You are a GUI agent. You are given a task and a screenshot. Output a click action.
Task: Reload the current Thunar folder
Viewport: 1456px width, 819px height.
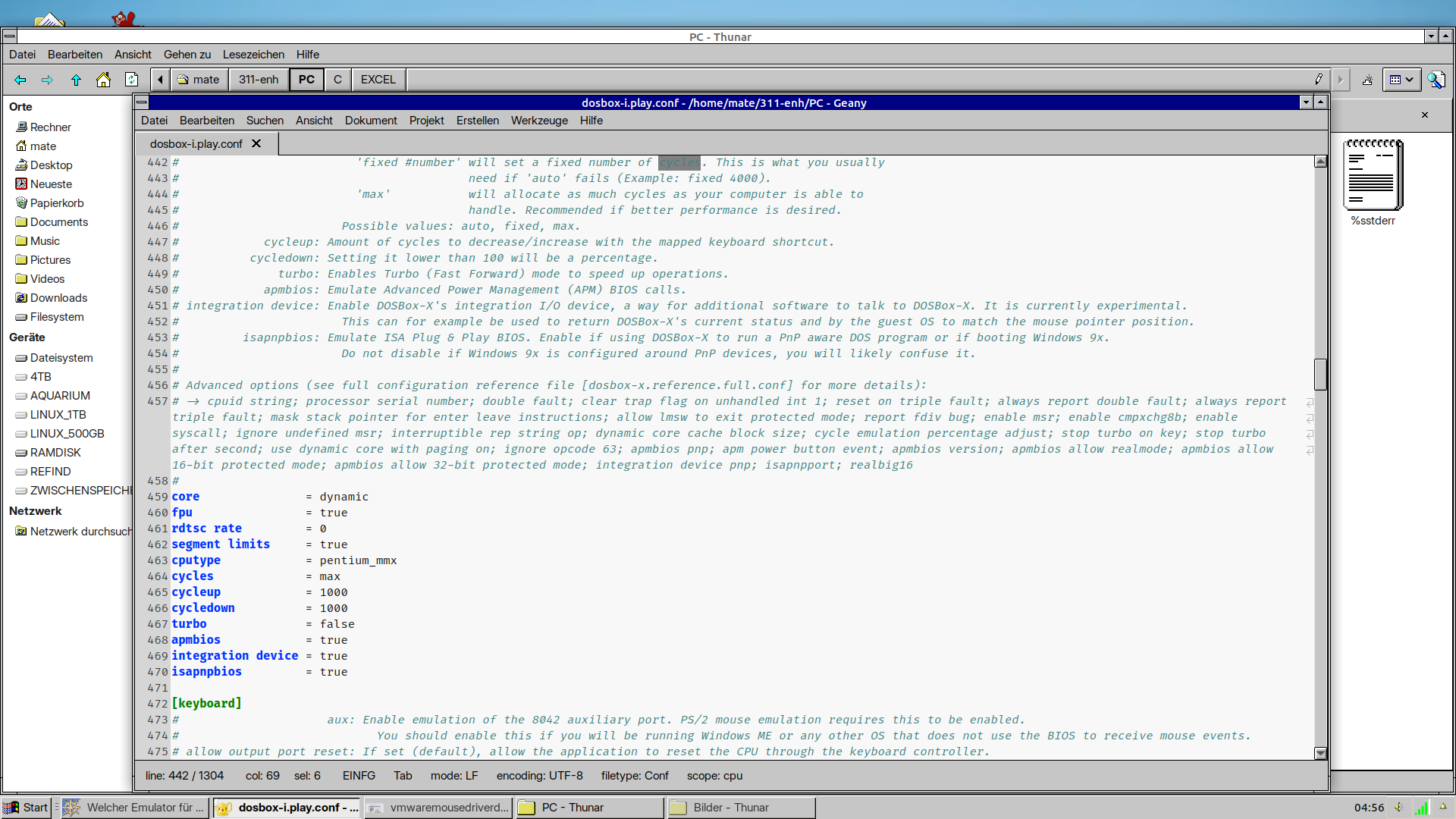(x=132, y=80)
